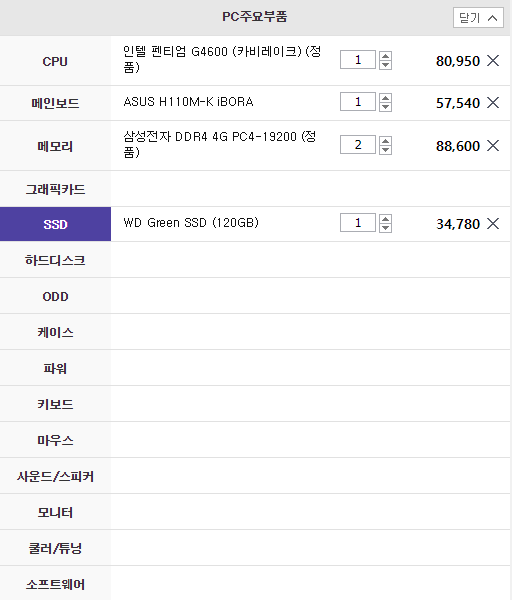Remove the ASUS H110M-K motherboard item

[x=493, y=102]
